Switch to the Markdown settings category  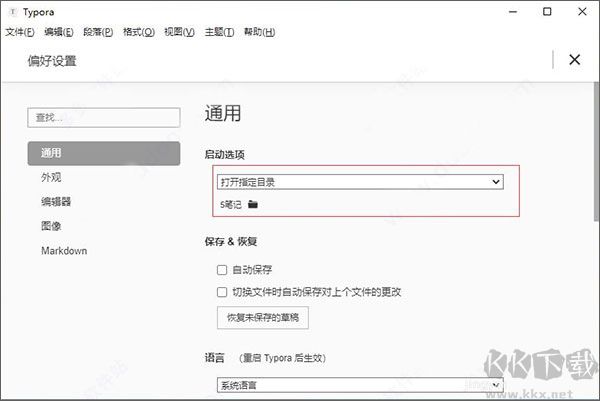point(64,251)
